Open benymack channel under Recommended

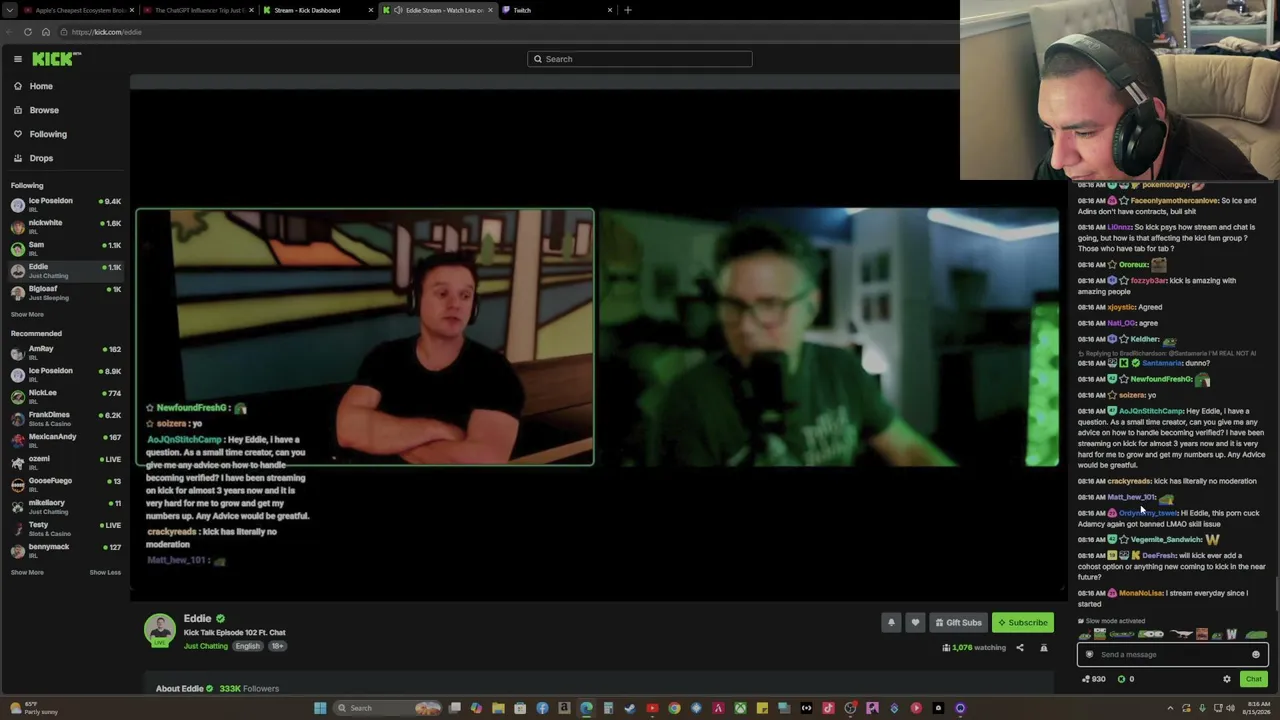pos(65,549)
